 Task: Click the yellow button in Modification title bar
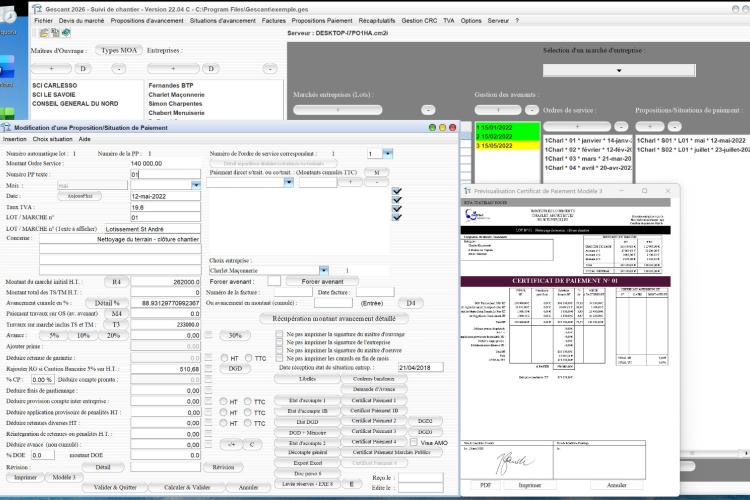coord(442,127)
